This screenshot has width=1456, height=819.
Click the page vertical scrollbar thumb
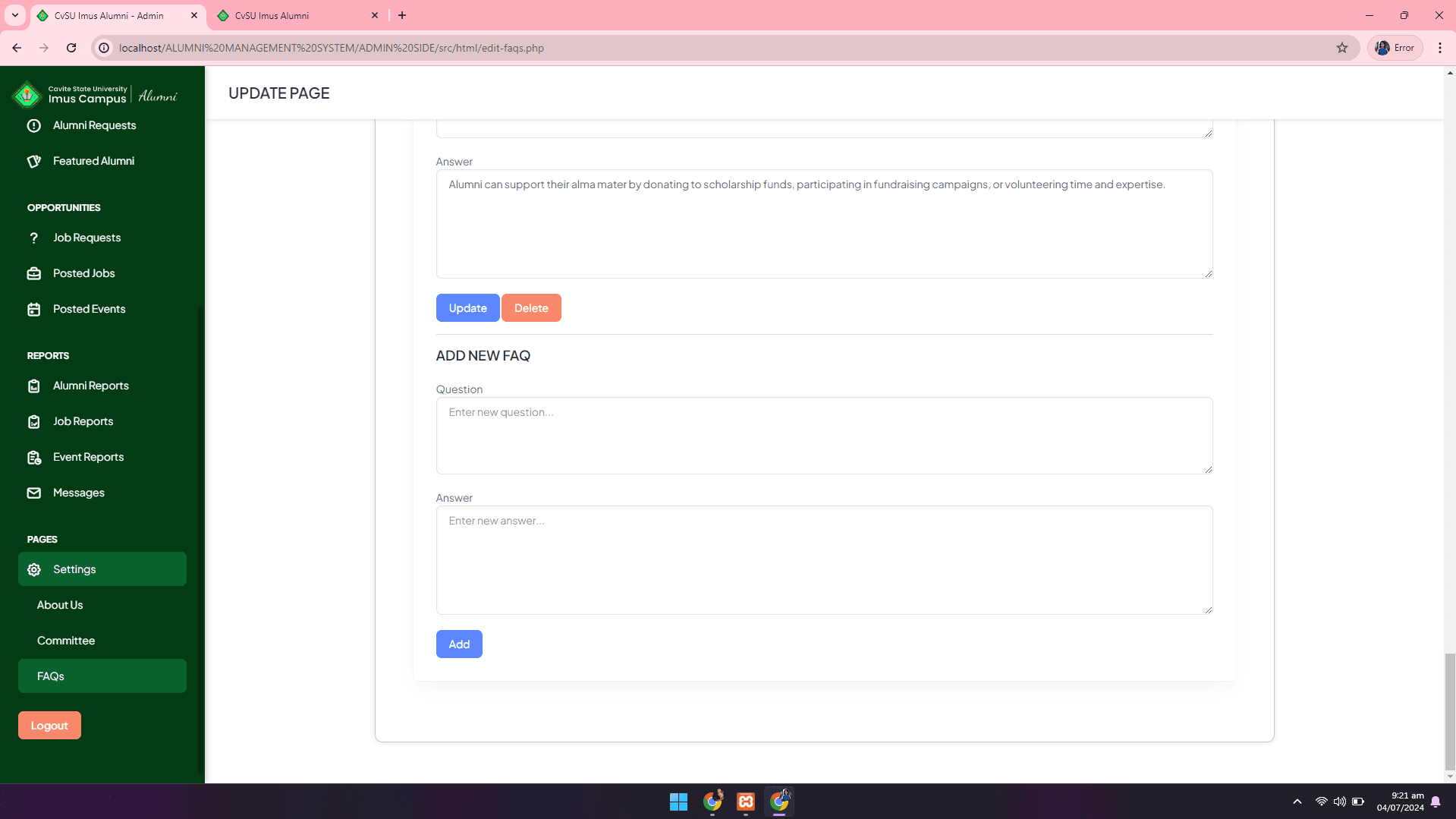1450,711
